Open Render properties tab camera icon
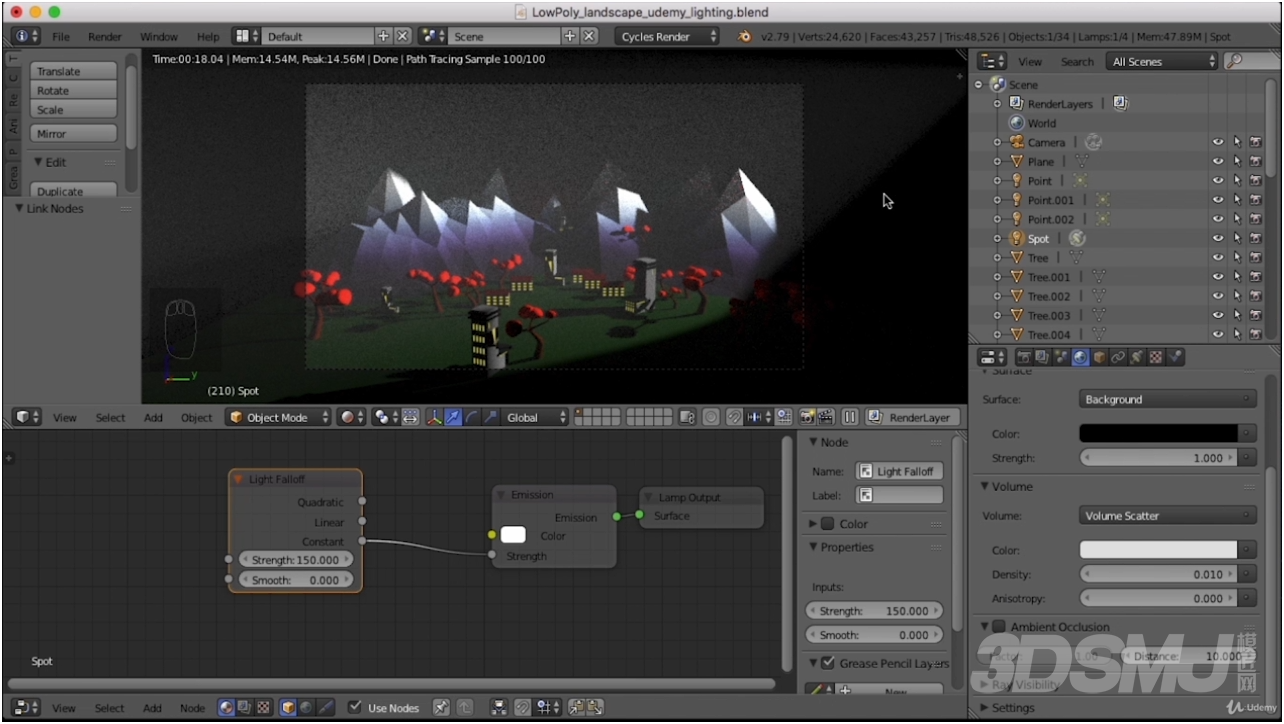The width and height of the screenshot is (1284, 724). 1024,357
